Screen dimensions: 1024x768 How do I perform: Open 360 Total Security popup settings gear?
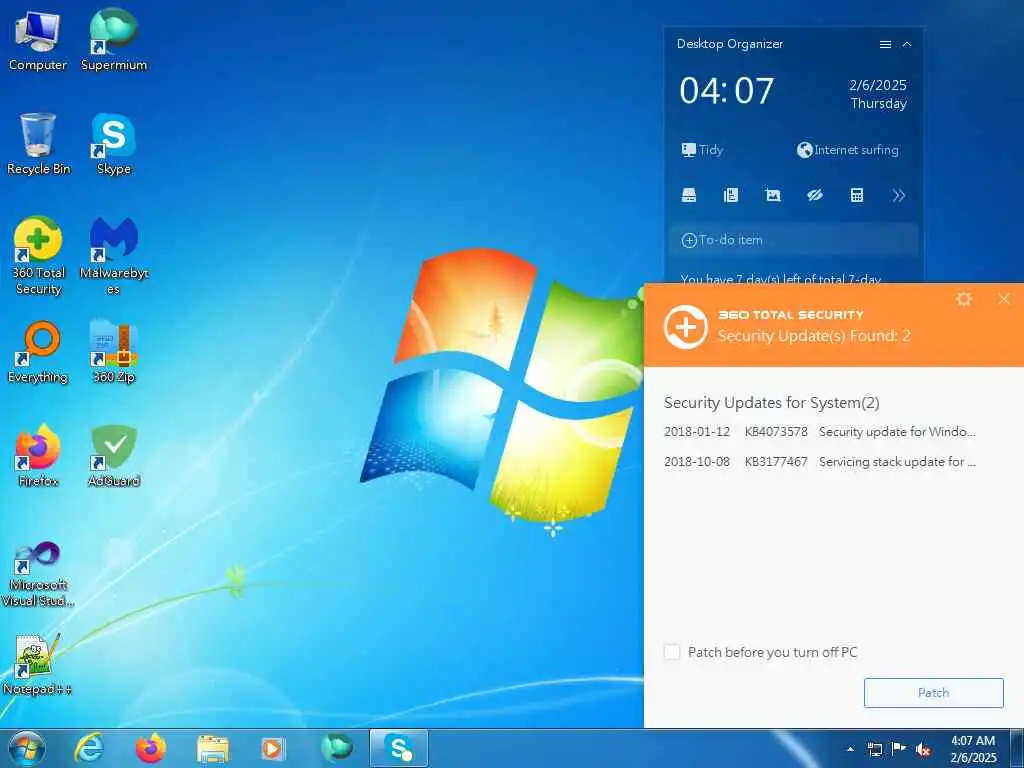[964, 299]
